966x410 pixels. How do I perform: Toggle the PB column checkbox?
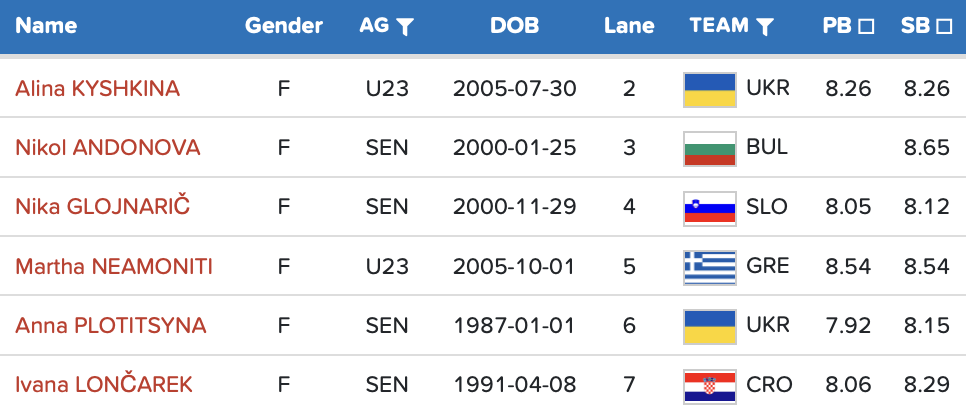866,27
